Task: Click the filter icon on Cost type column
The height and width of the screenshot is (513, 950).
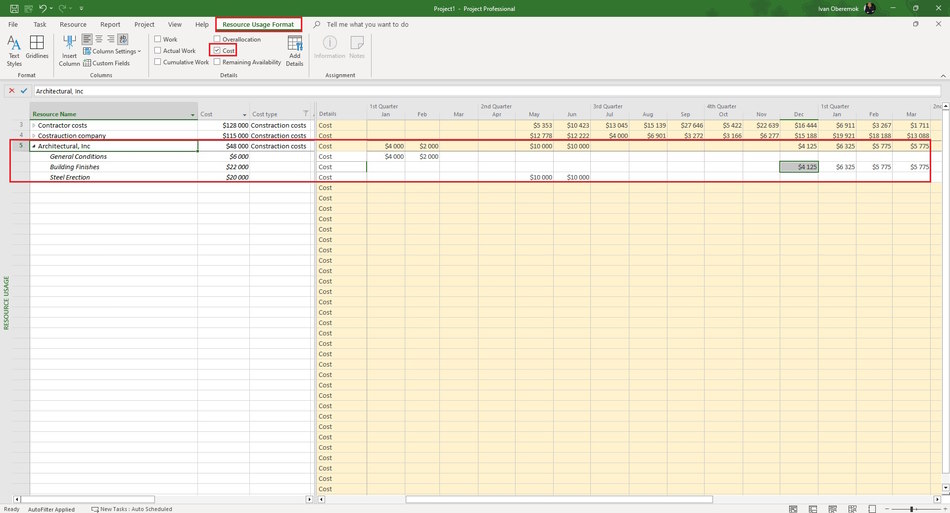Action: (306, 114)
